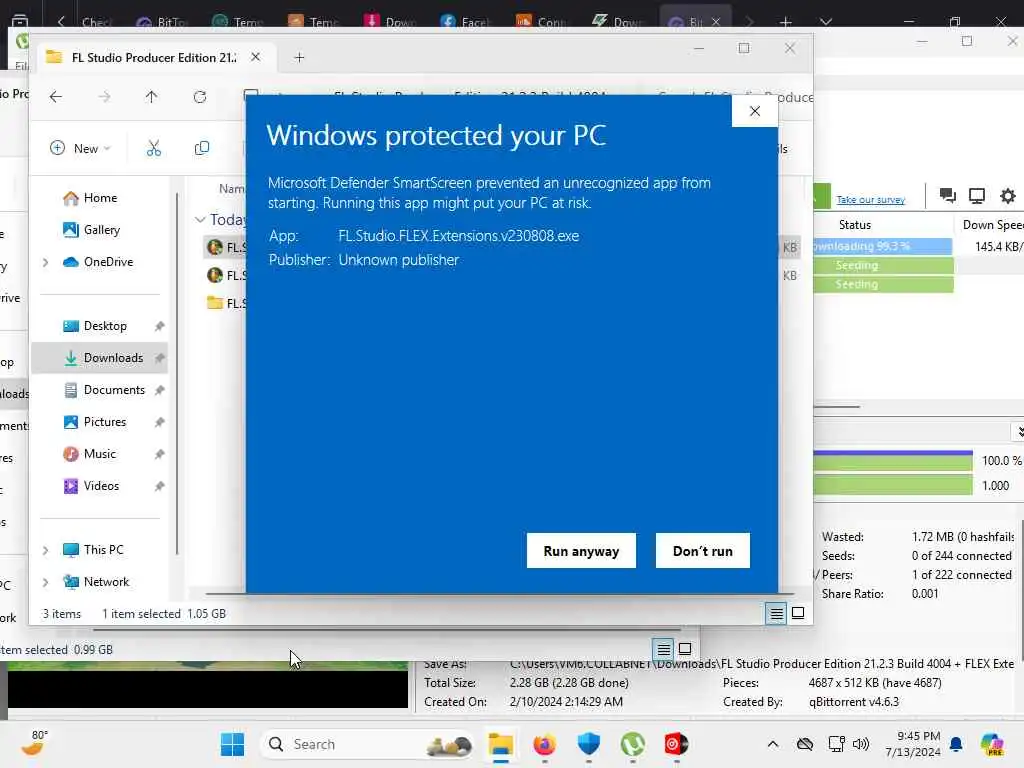Switch Explorer to details view icon

(776, 613)
